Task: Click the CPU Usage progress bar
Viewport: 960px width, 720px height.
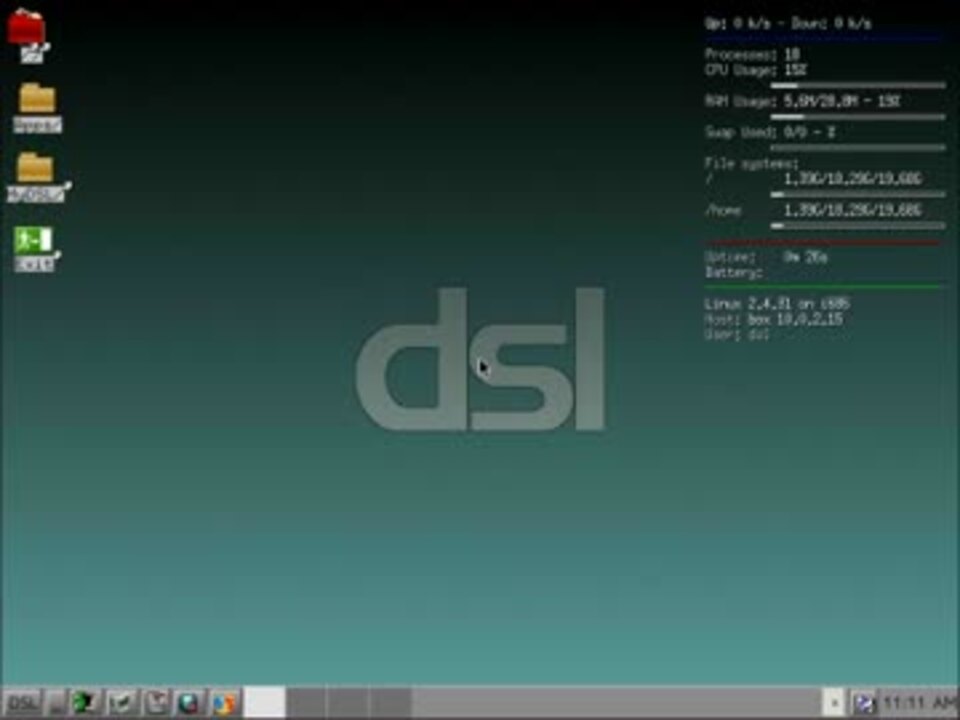Action: point(858,86)
